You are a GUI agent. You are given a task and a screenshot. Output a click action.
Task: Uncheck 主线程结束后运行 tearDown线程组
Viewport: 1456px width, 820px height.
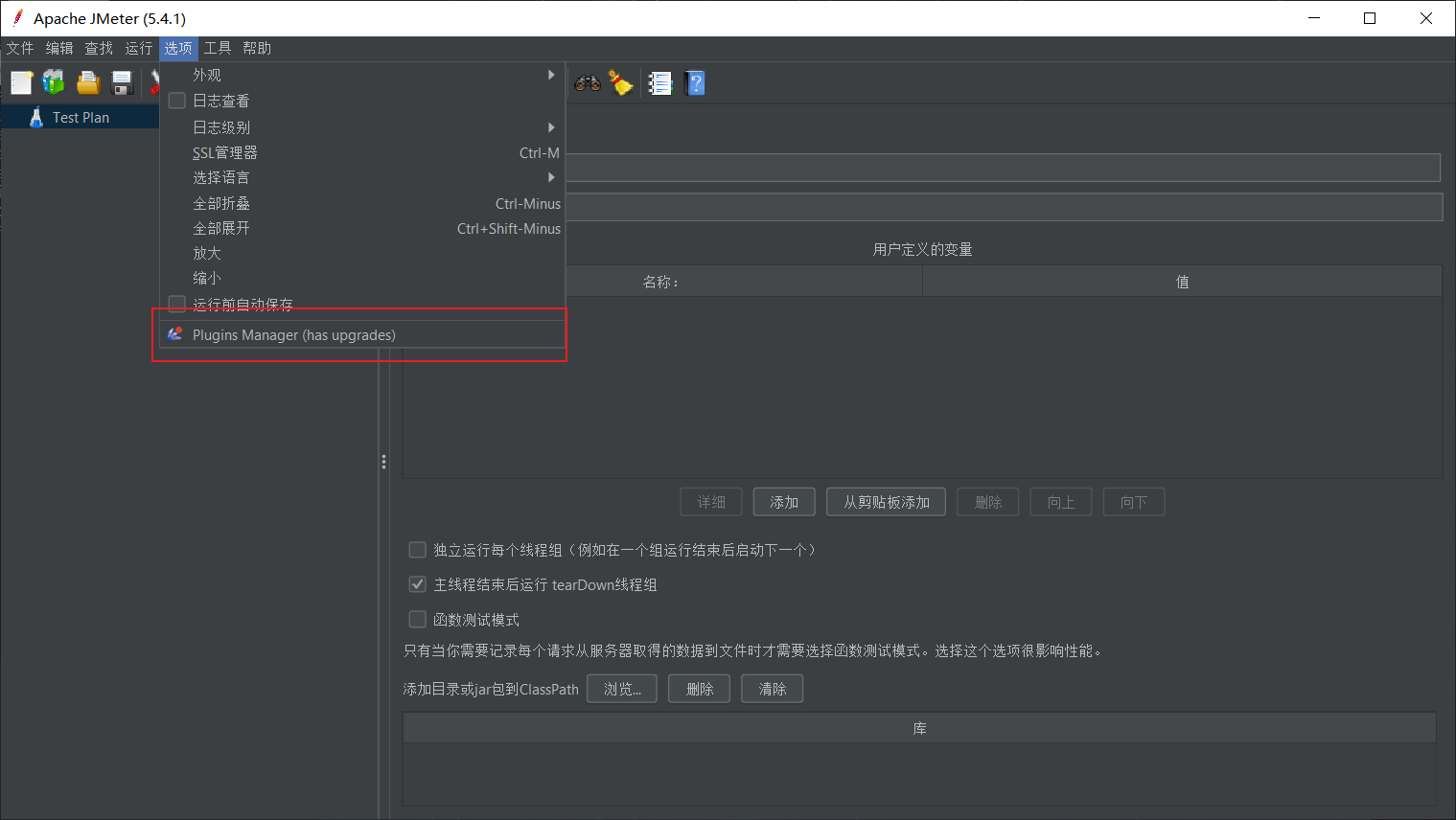pyautogui.click(x=418, y=584)
